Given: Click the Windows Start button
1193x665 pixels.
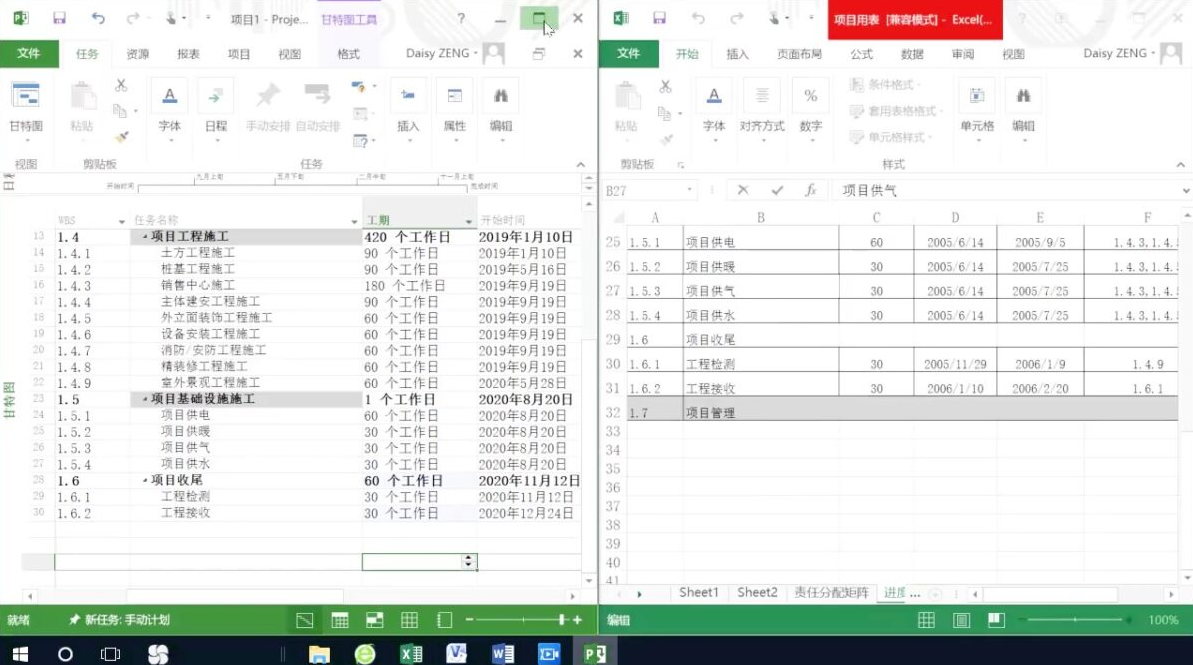Looking at the screenshot, I should tap(21, 654).
